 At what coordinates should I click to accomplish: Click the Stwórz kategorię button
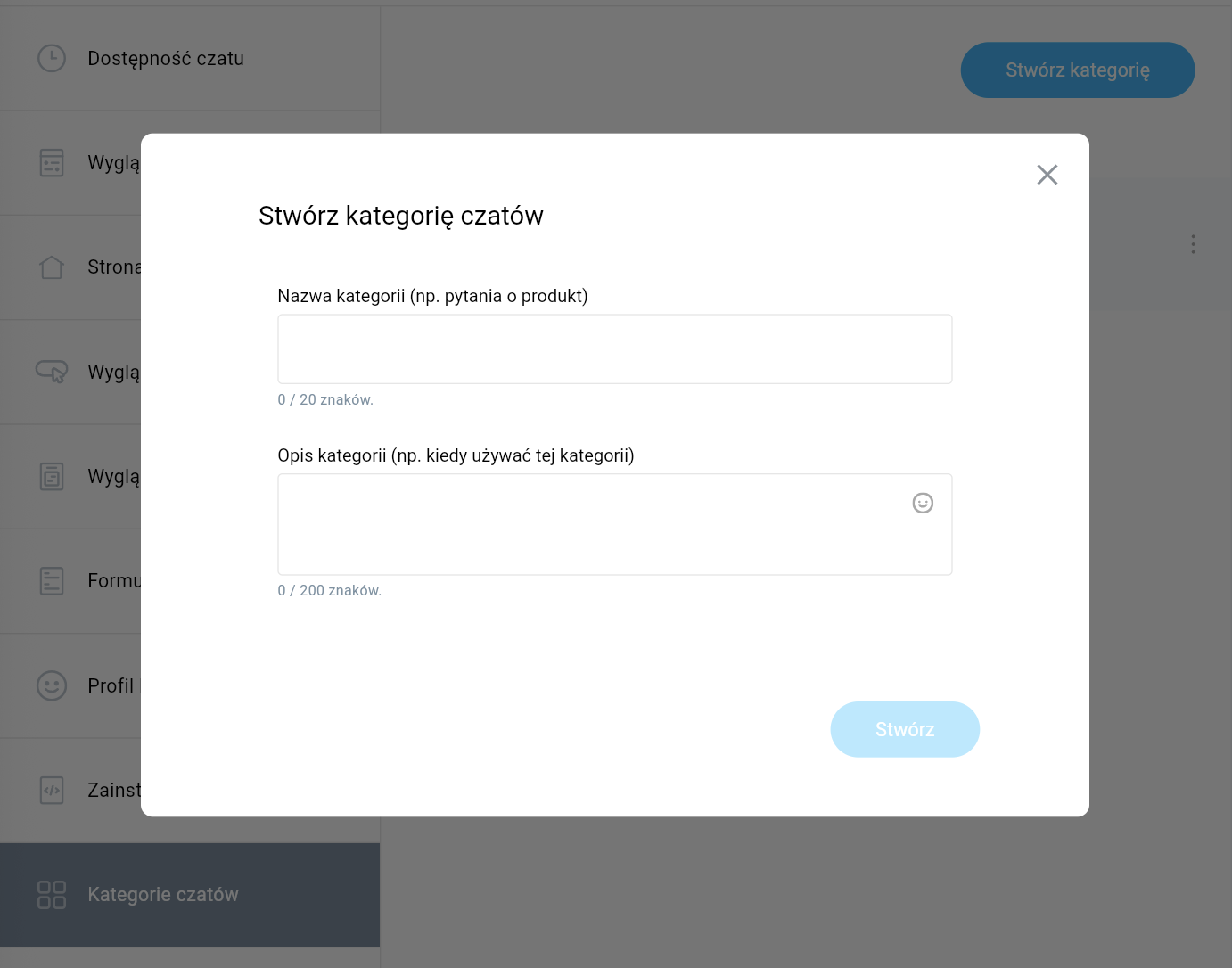point(1077,70)
